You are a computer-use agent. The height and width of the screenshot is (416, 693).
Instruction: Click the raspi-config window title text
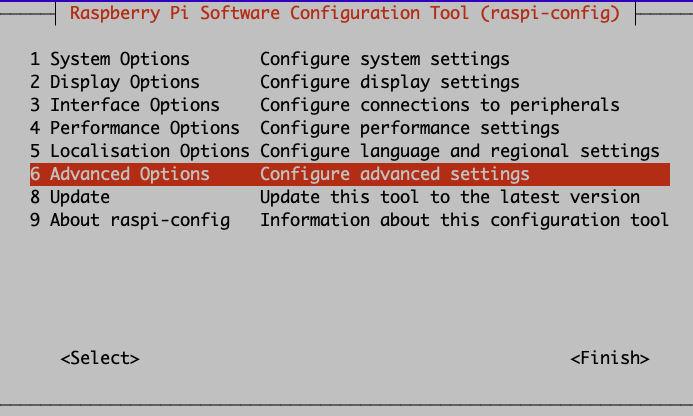345,13
